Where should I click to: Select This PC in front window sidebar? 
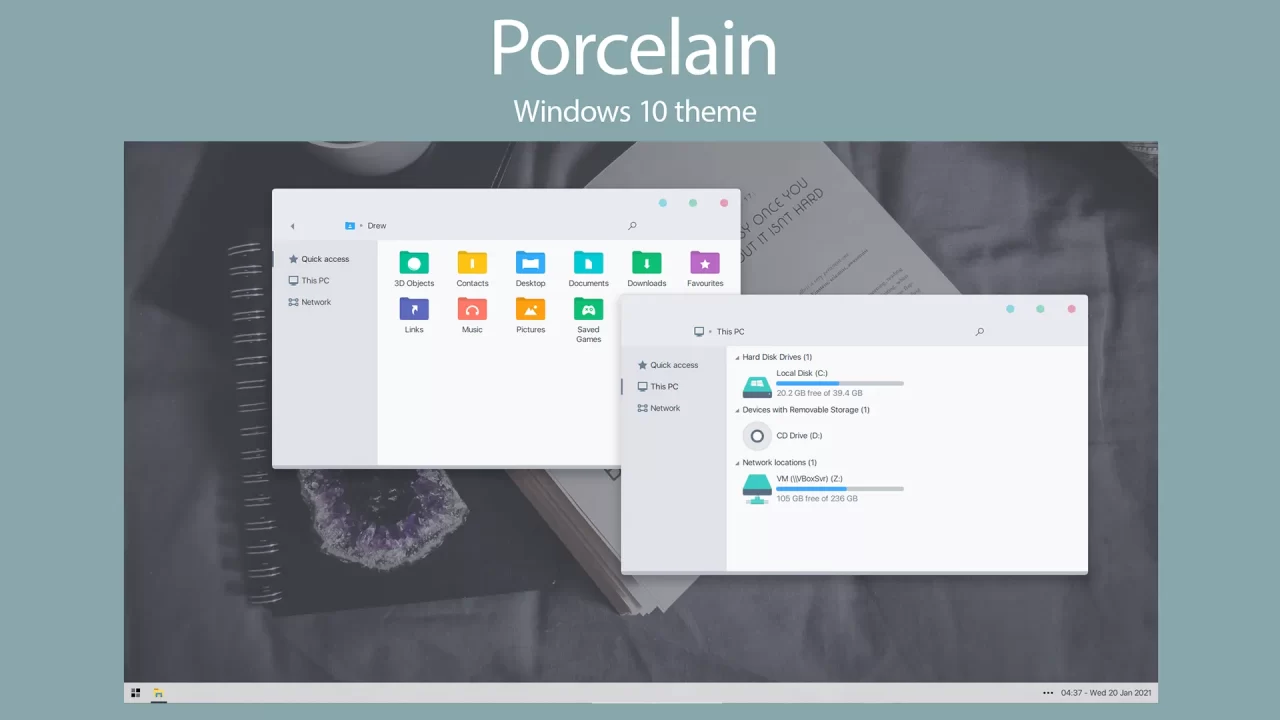(658, 387)
